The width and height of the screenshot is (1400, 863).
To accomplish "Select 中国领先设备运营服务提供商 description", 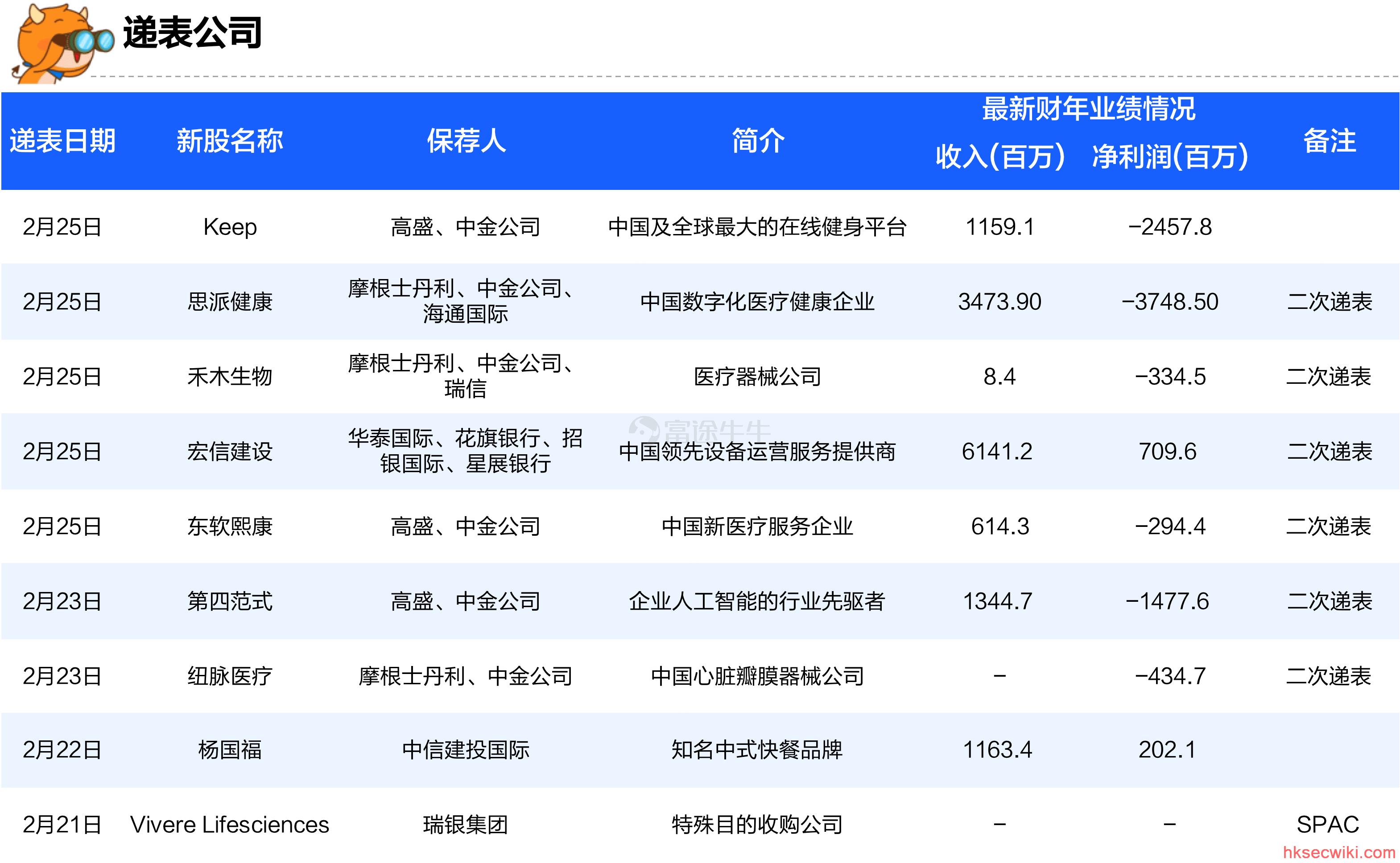I will (x=758, y=452).
